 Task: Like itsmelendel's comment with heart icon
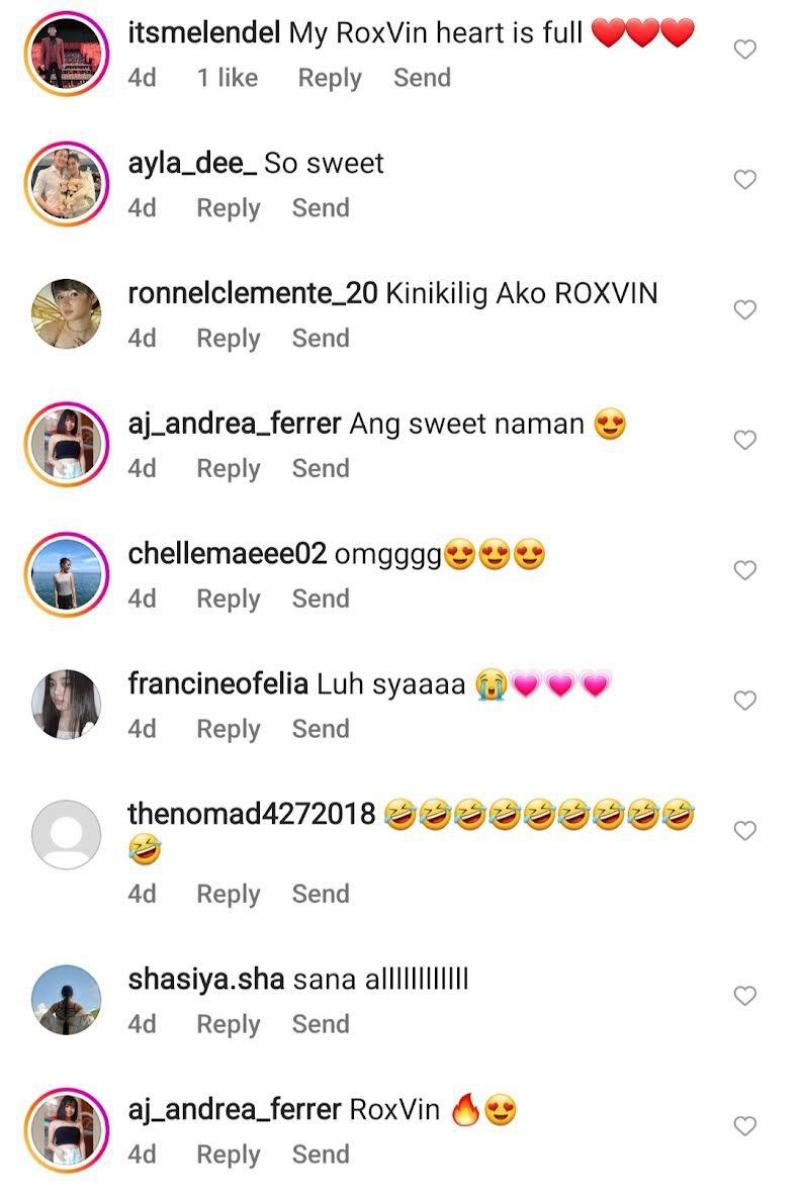pyautogui.click(x=744, y=50)
